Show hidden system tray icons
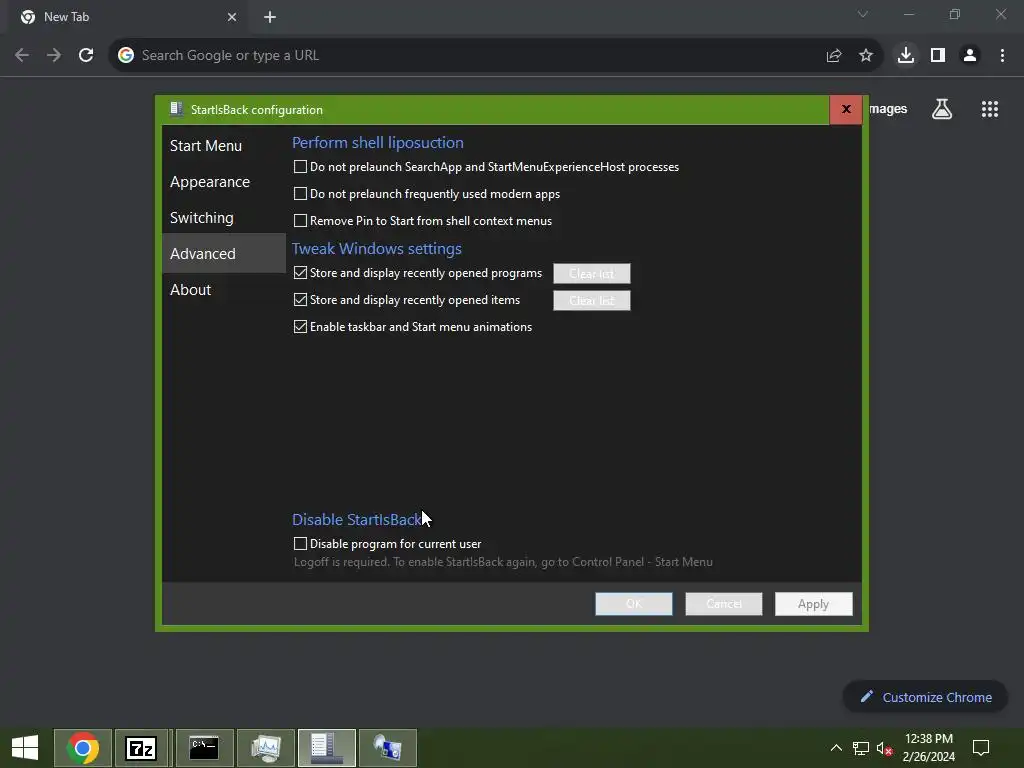The height and width of the screenshot is (768, 1024). click(x=836, y=748)
